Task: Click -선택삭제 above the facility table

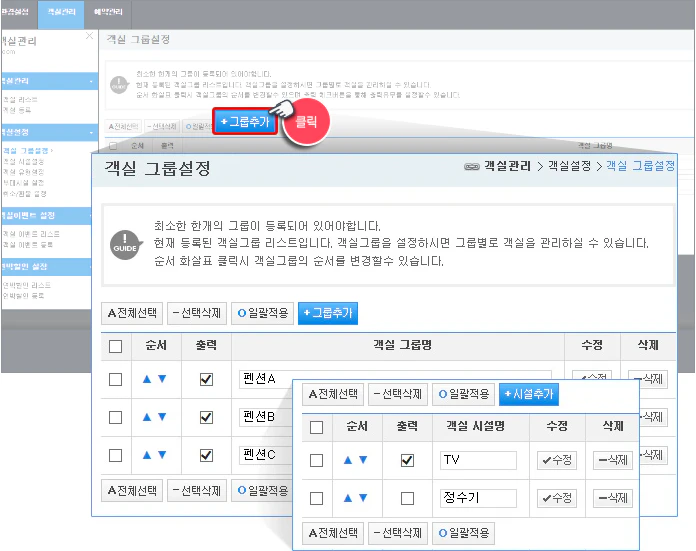Action: pos(398,394)
